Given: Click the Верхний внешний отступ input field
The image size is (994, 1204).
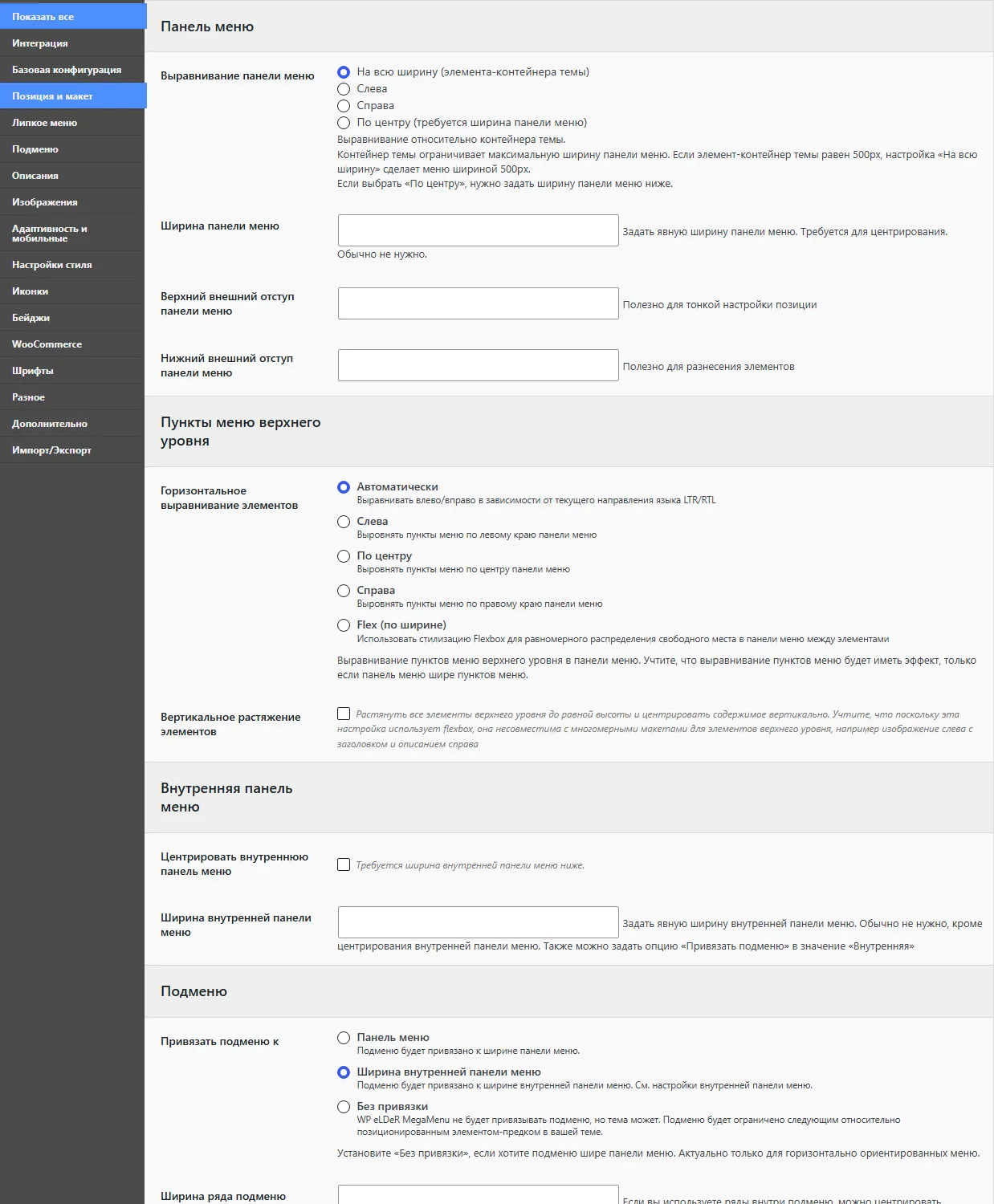Looking at the screenshot, I should point(479,303).
